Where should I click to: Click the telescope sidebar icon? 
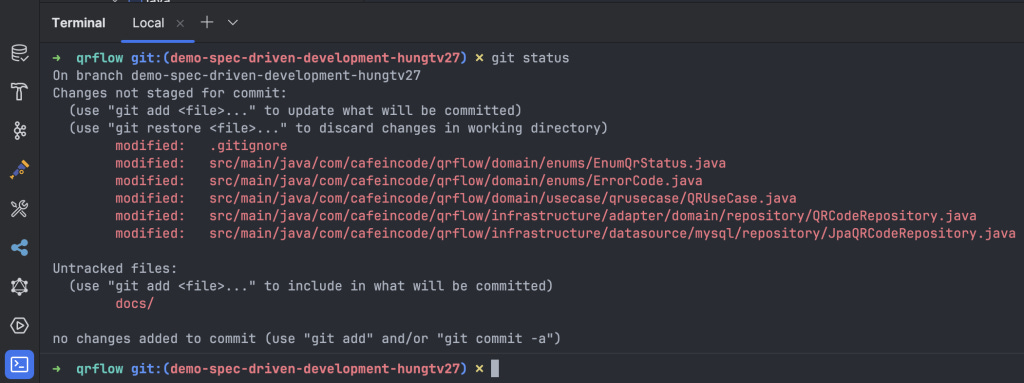click(20, 170)
